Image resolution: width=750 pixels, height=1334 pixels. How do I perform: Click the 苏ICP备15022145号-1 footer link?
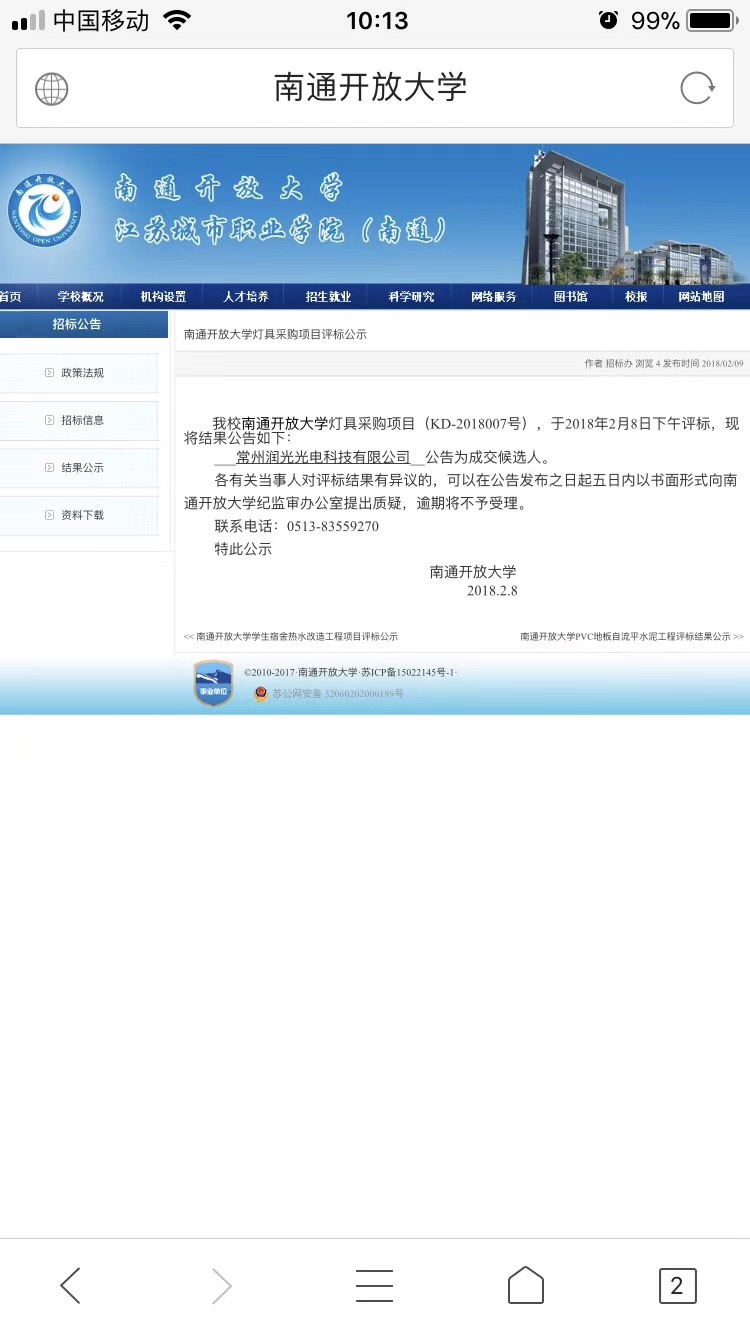click(410, 673)
